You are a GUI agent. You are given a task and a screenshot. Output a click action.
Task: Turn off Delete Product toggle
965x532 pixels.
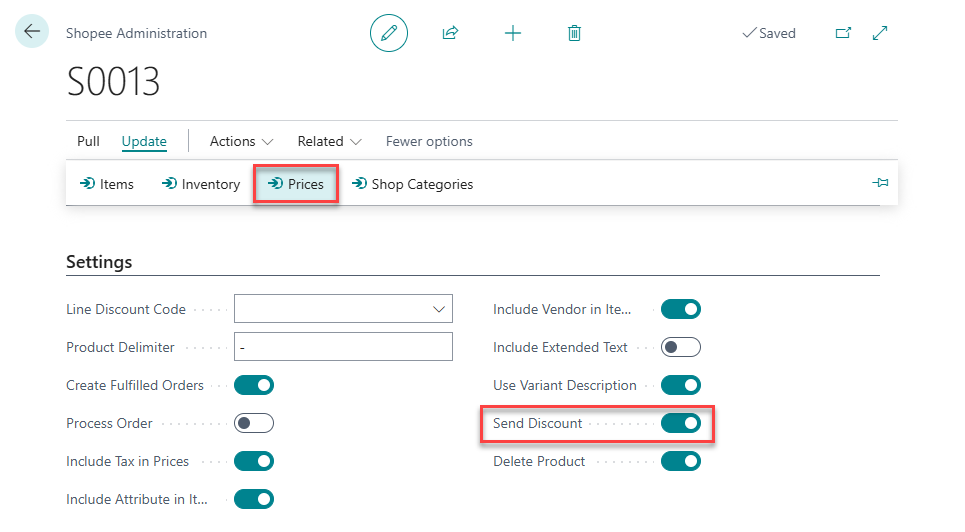click(681, 461)
